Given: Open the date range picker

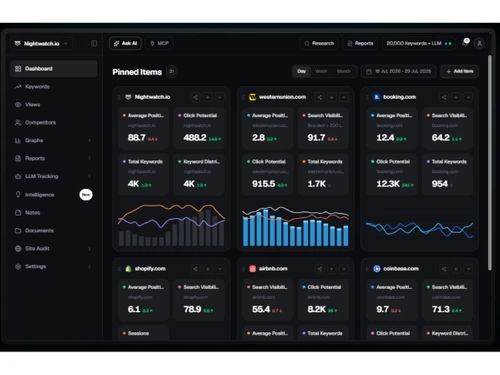Looking at the screenshot, I should 398,71.
